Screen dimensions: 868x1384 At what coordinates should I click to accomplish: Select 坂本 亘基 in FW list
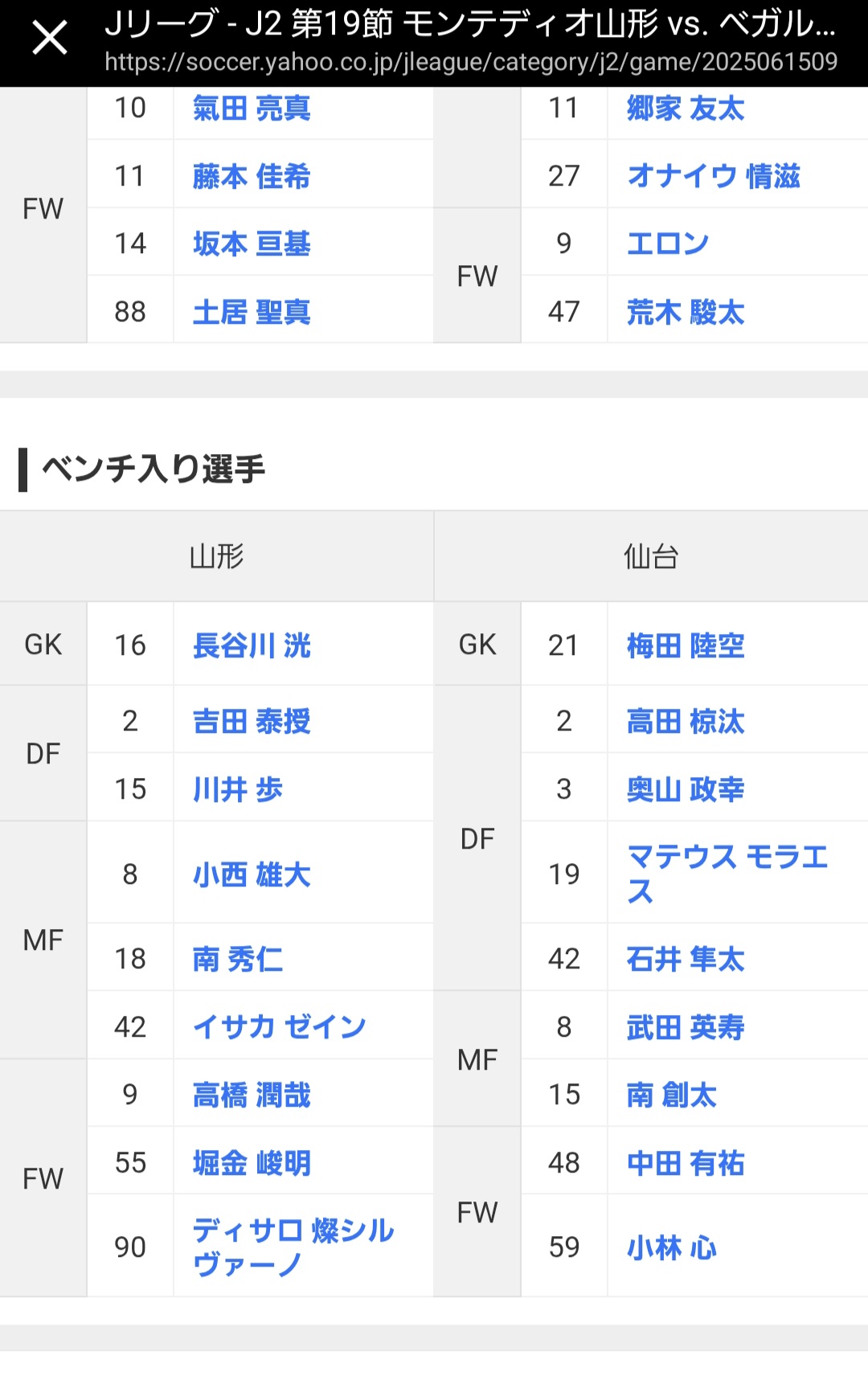pyautogui.click(x=252, y=244)
